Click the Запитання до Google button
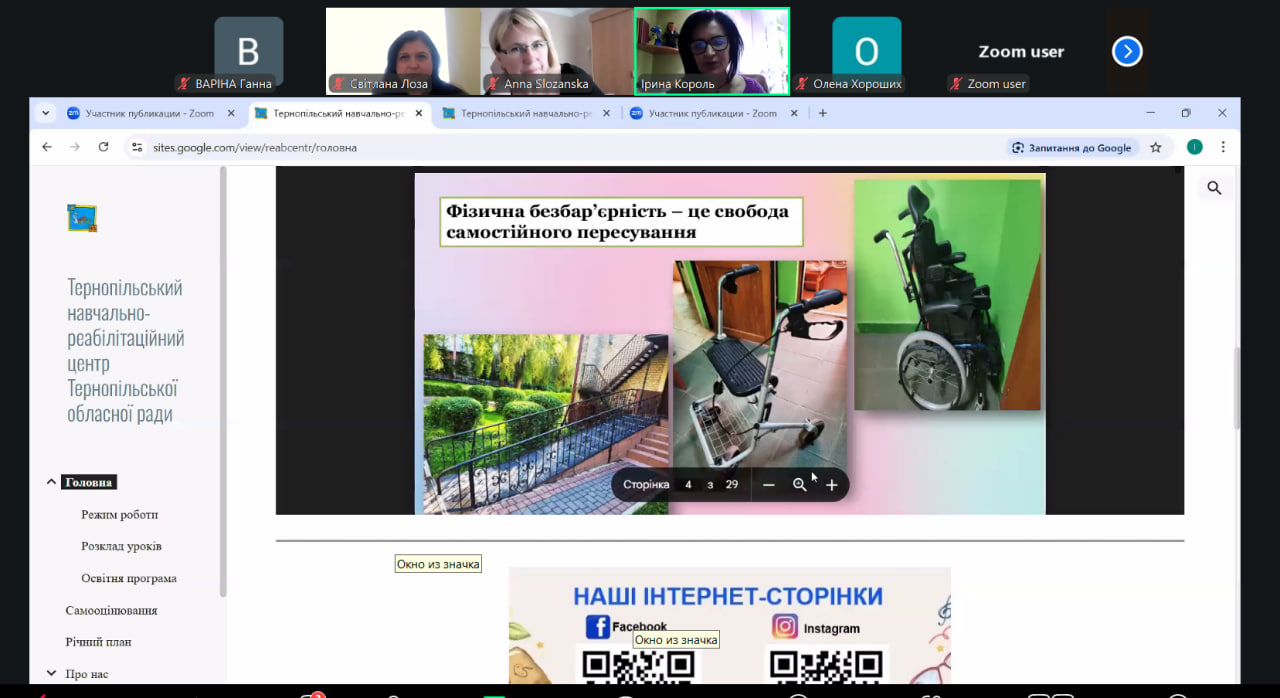This screenshot has height=698, width=1280. 1072,147
